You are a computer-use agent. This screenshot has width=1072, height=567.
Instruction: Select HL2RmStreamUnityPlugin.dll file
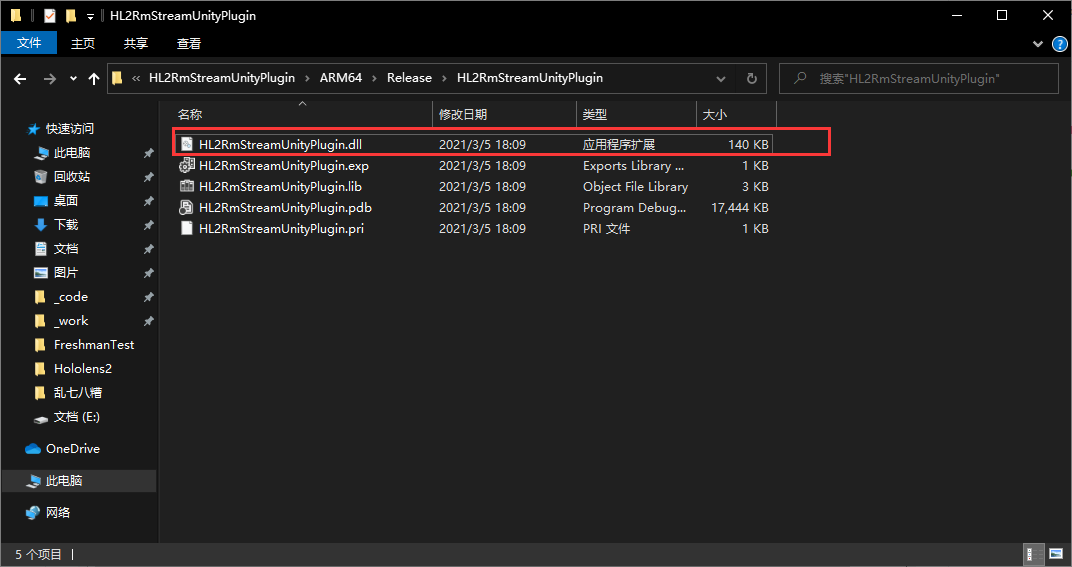[474, 144]
